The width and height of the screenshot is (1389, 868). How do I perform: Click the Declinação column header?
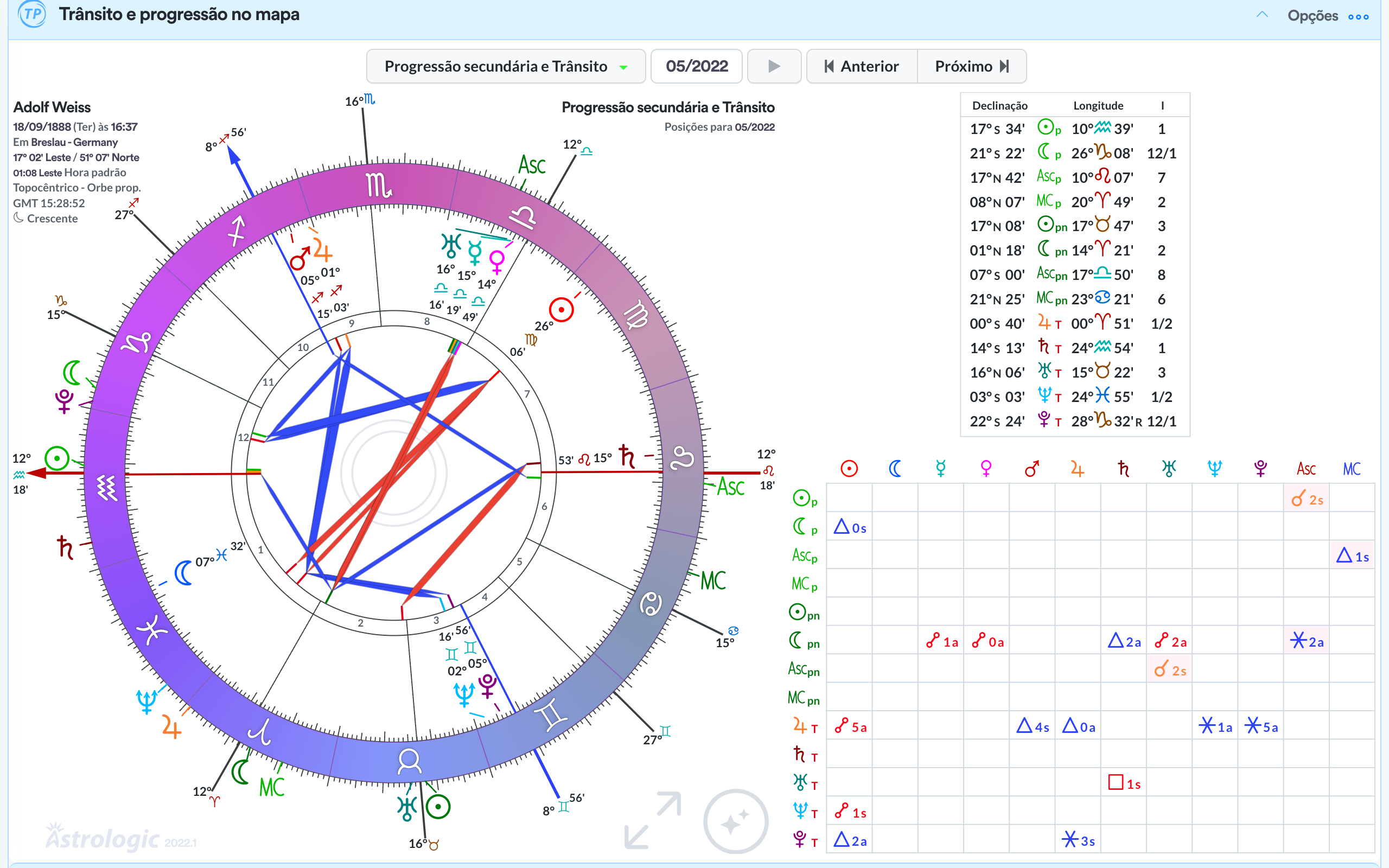point(999,106)
